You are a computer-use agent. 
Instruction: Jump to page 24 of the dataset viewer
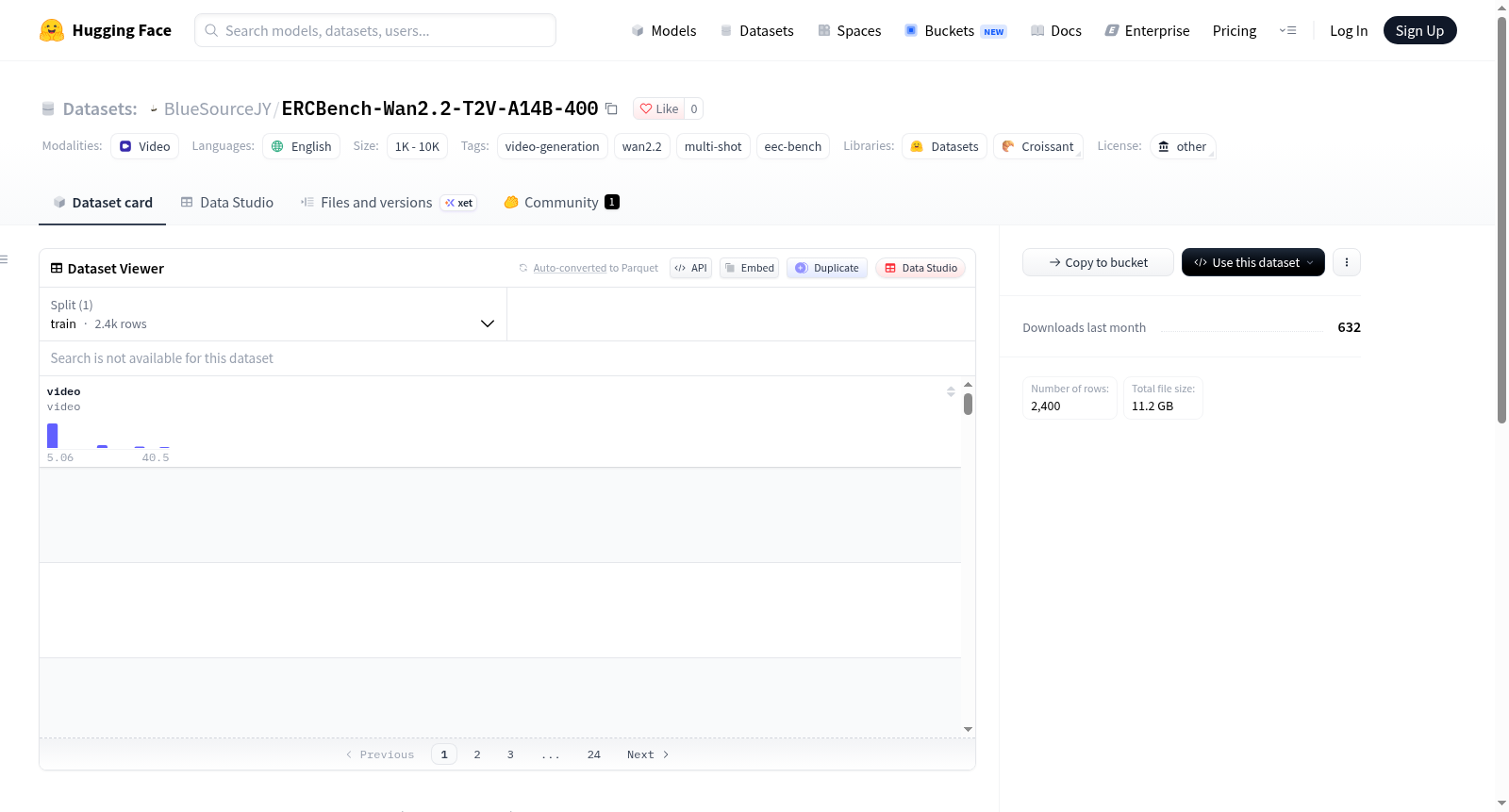click(594, 754)
